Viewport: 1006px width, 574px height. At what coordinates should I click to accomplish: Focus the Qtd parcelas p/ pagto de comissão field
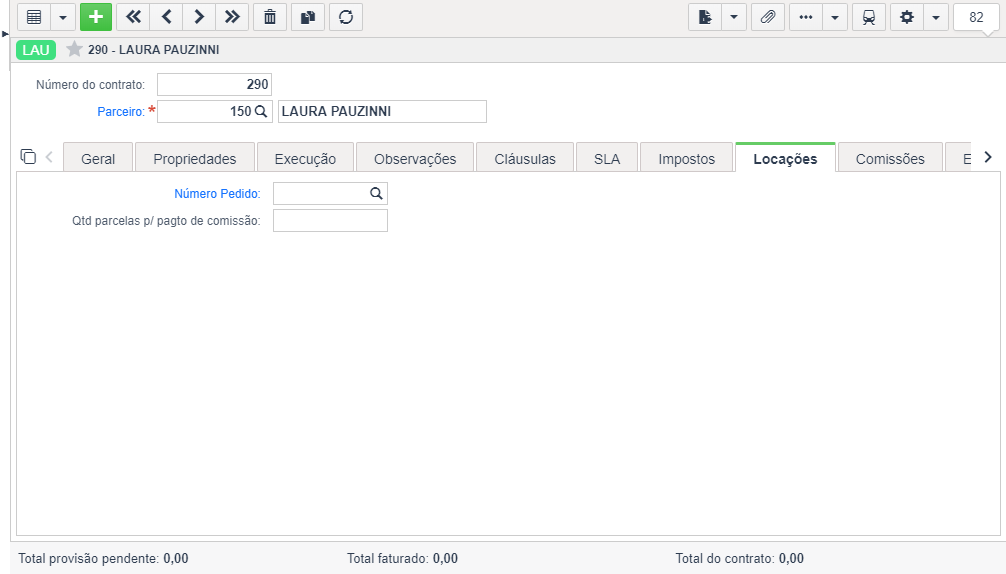pyautogui.click(x=330, y=221)
